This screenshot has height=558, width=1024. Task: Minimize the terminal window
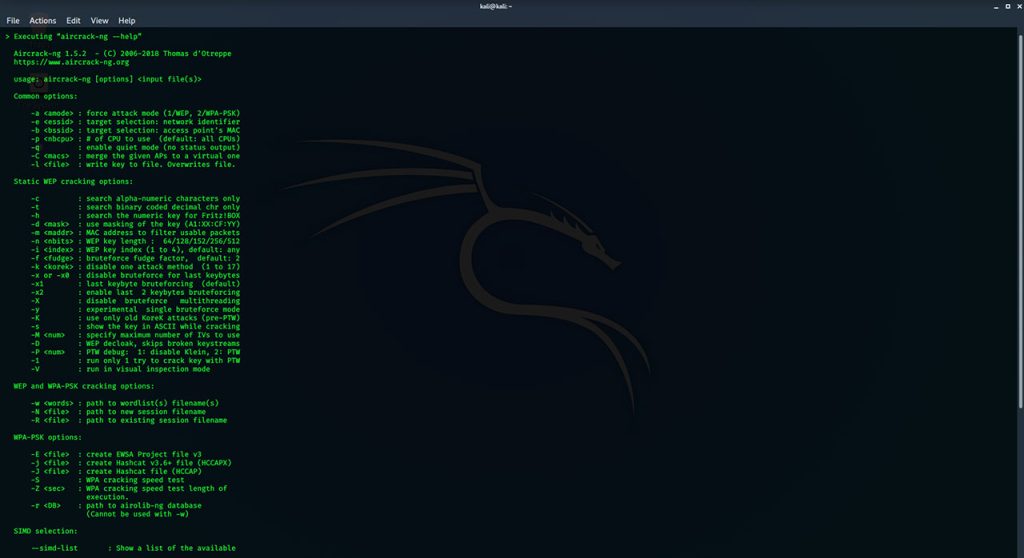pos(996,7)
